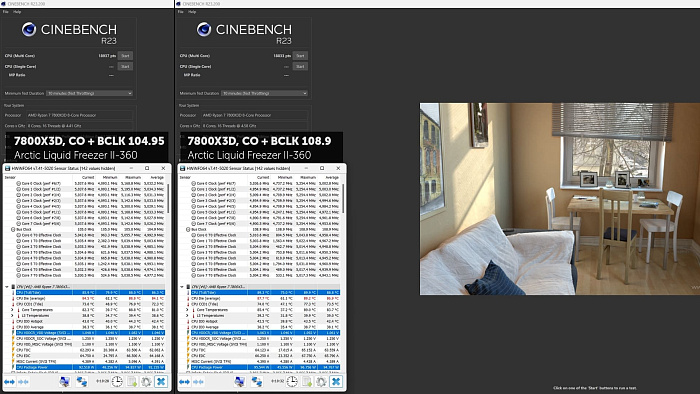700x394 pixels.
Task: Close sensors with blue X in left HWiNFO
Action: pyautogui.click(x=161, y=382)
